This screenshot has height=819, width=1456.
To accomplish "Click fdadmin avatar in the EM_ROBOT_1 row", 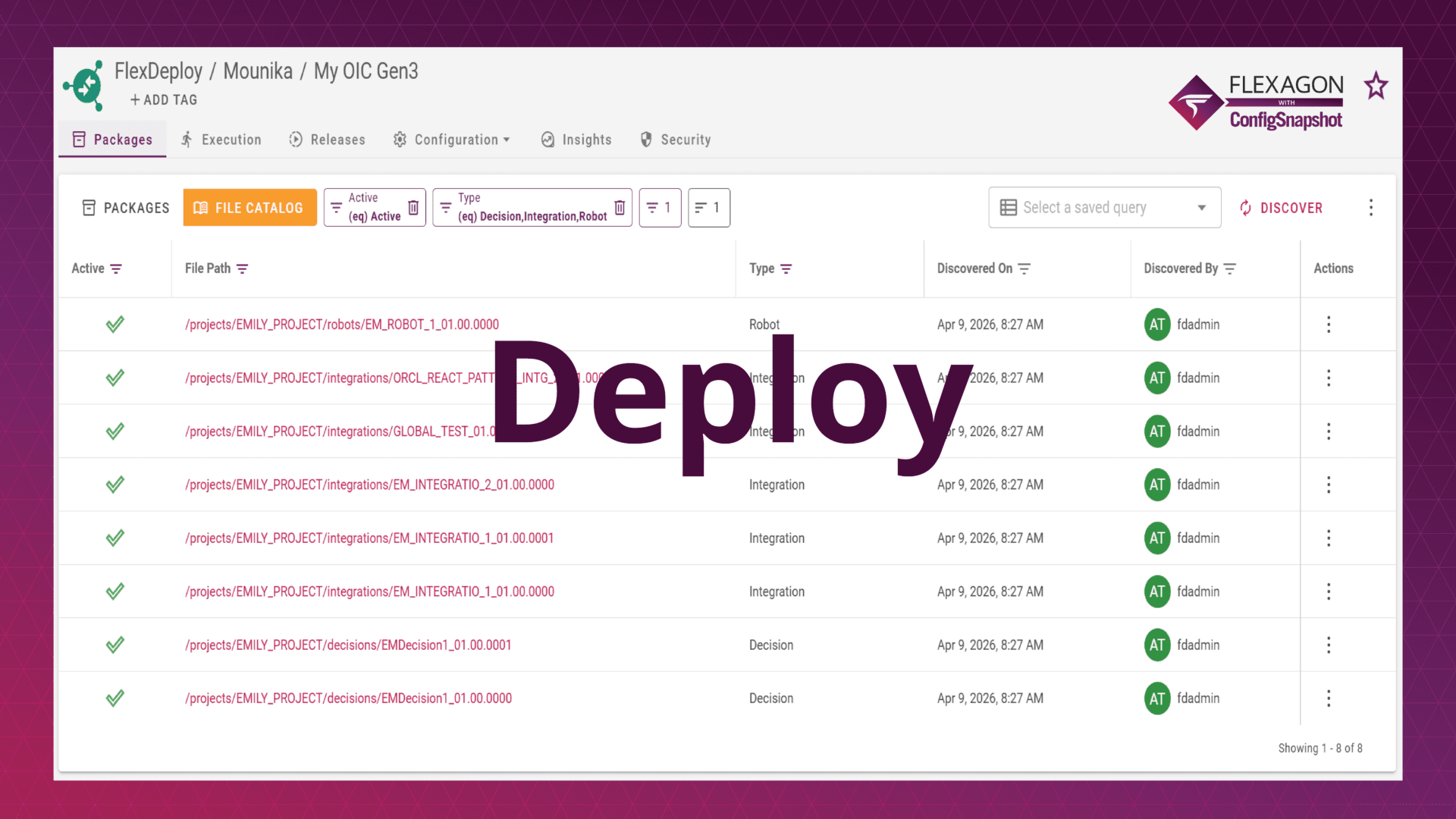I will [1157, 325].
